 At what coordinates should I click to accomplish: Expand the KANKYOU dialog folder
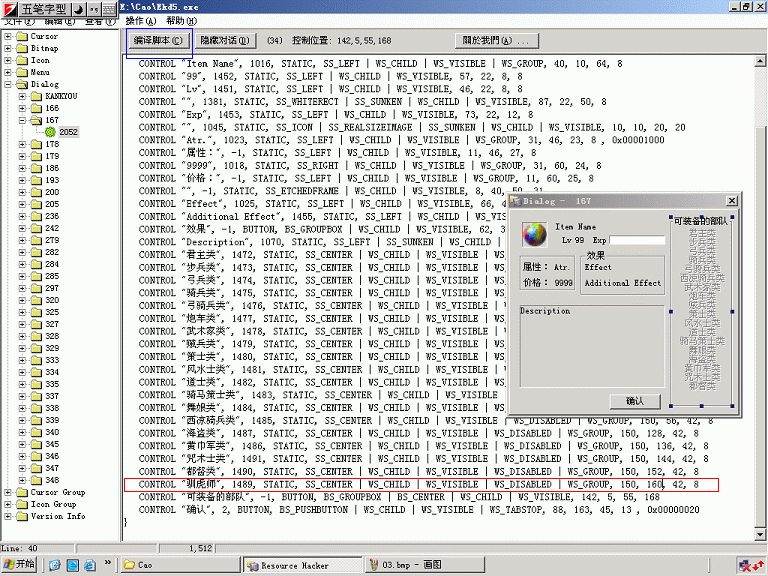(22, 96)
